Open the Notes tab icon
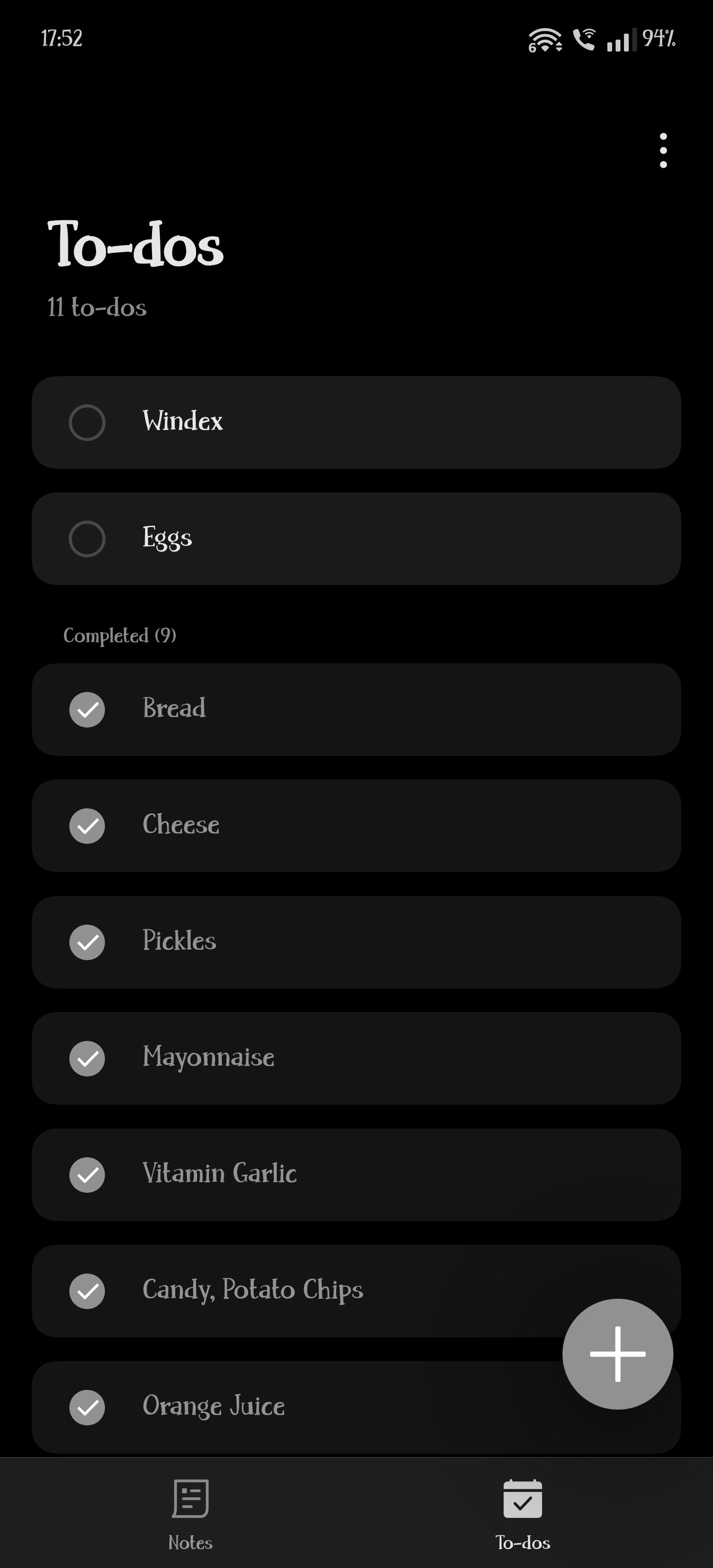 [x=191, y=1498]
